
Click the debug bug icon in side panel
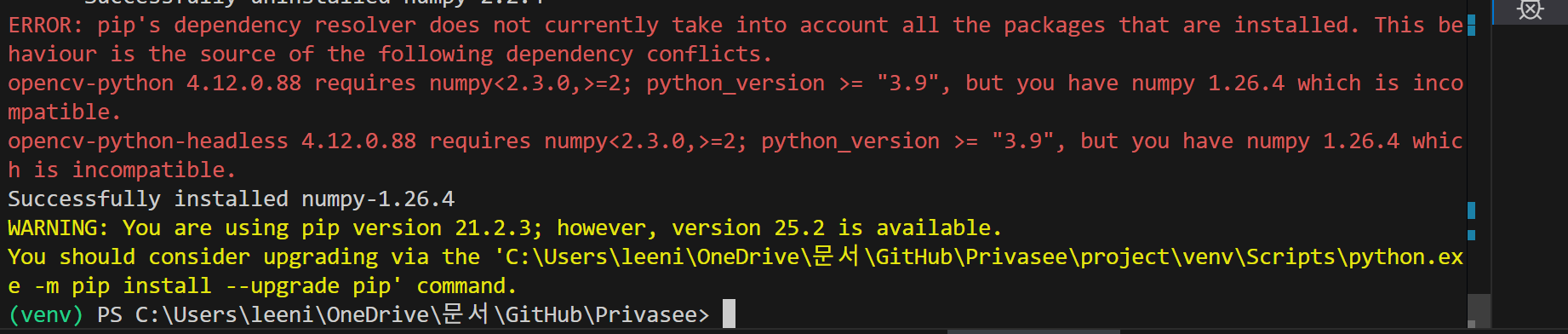tap(1530, 9)
